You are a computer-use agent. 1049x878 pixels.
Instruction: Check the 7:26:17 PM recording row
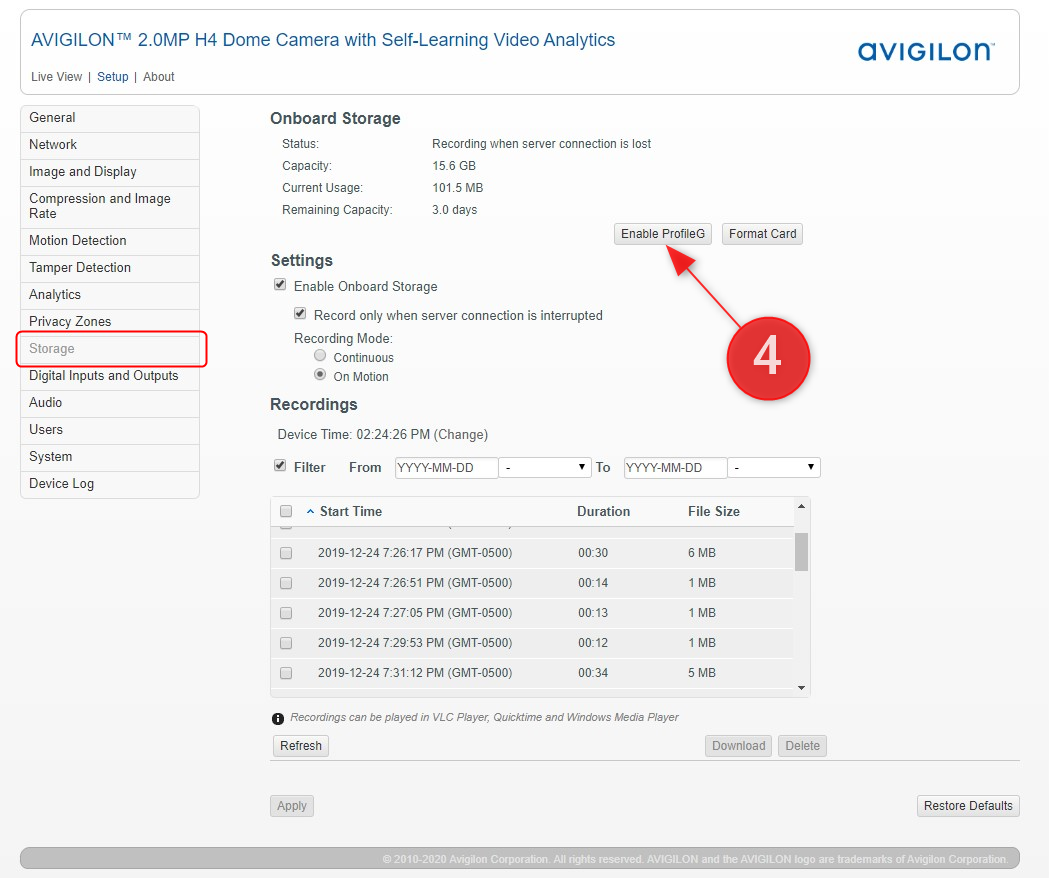286,553
